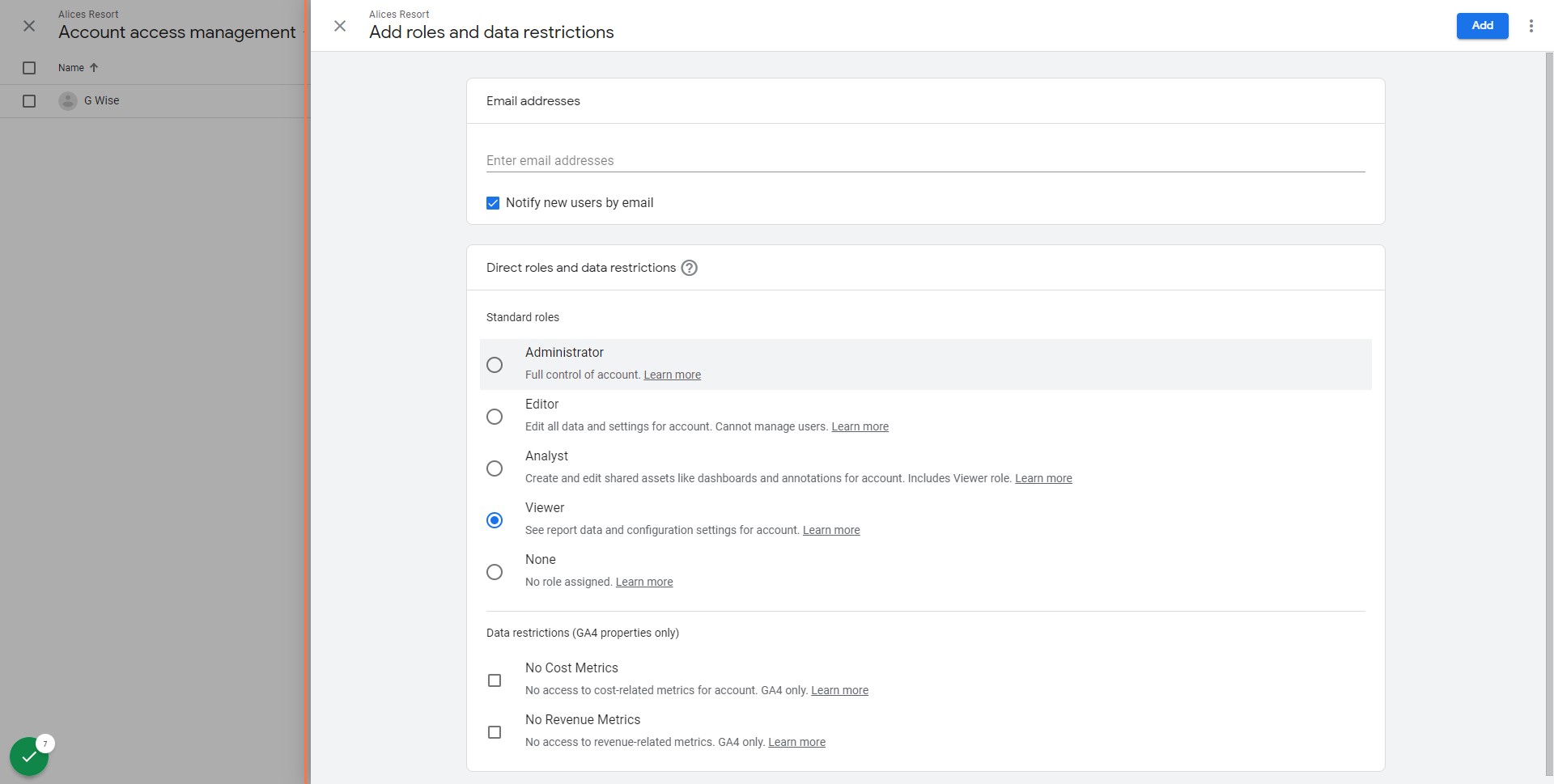Open Learn more link for Administrator

coord(672,375)
